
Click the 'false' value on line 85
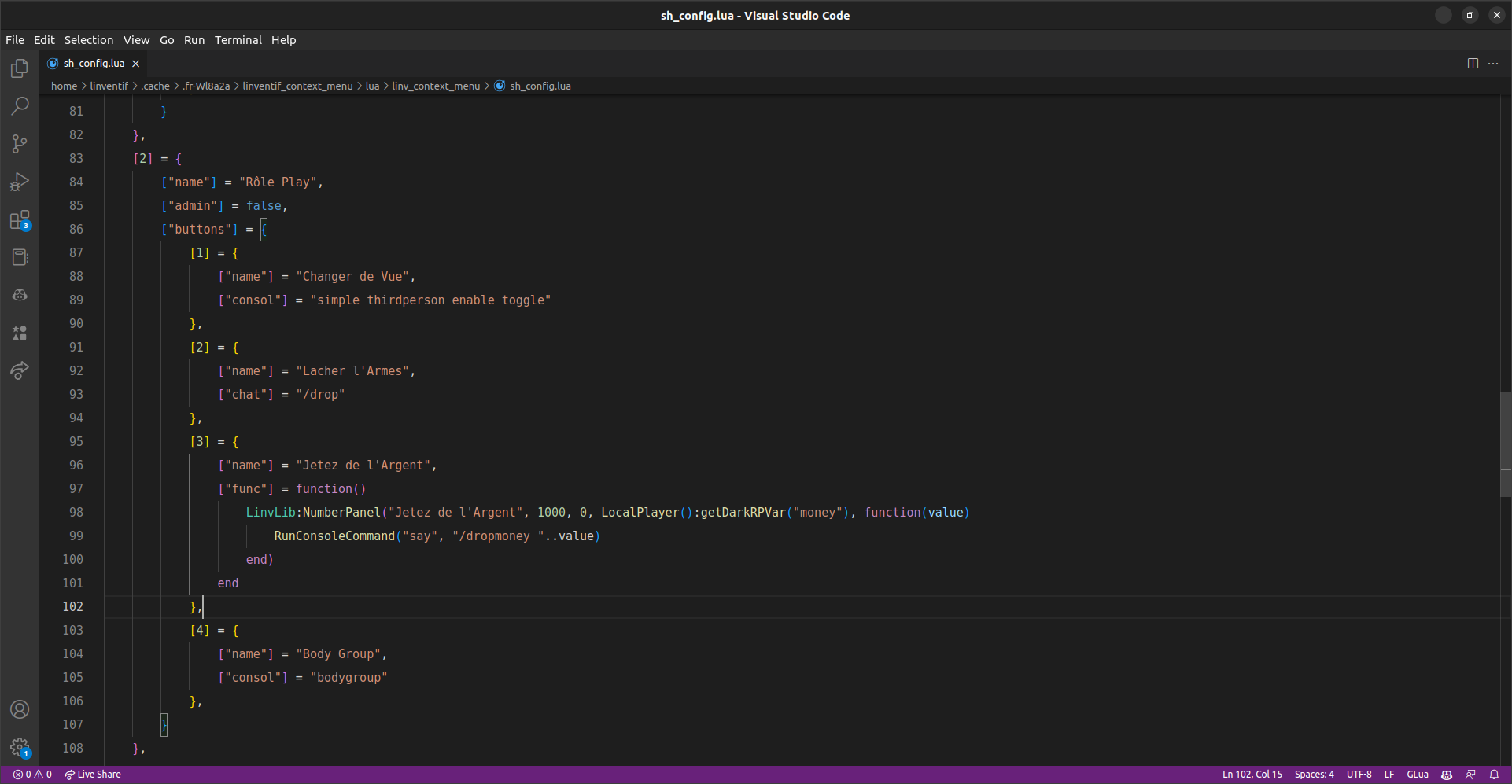(264, 206)
